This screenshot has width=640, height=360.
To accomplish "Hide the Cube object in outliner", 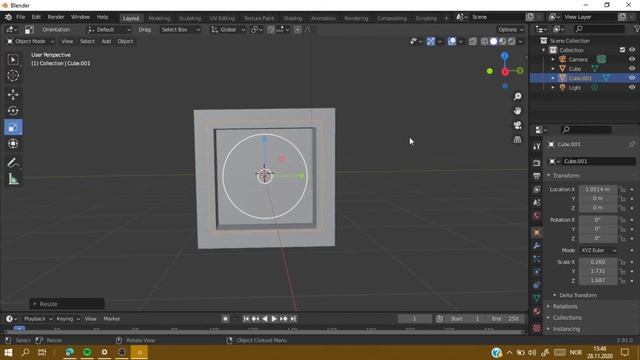I will pos(632,69).
